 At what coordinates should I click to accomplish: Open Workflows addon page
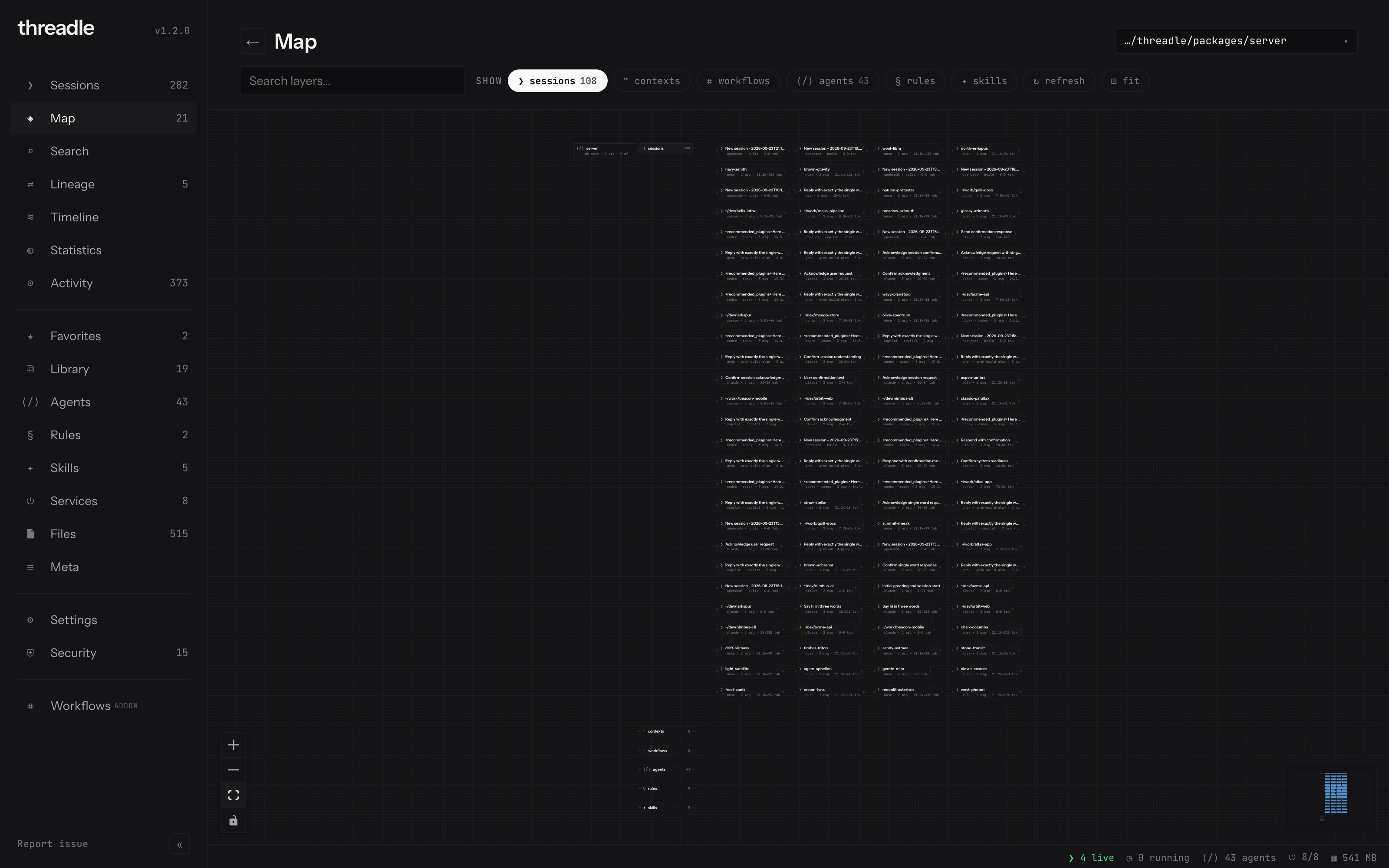point(103,706)
